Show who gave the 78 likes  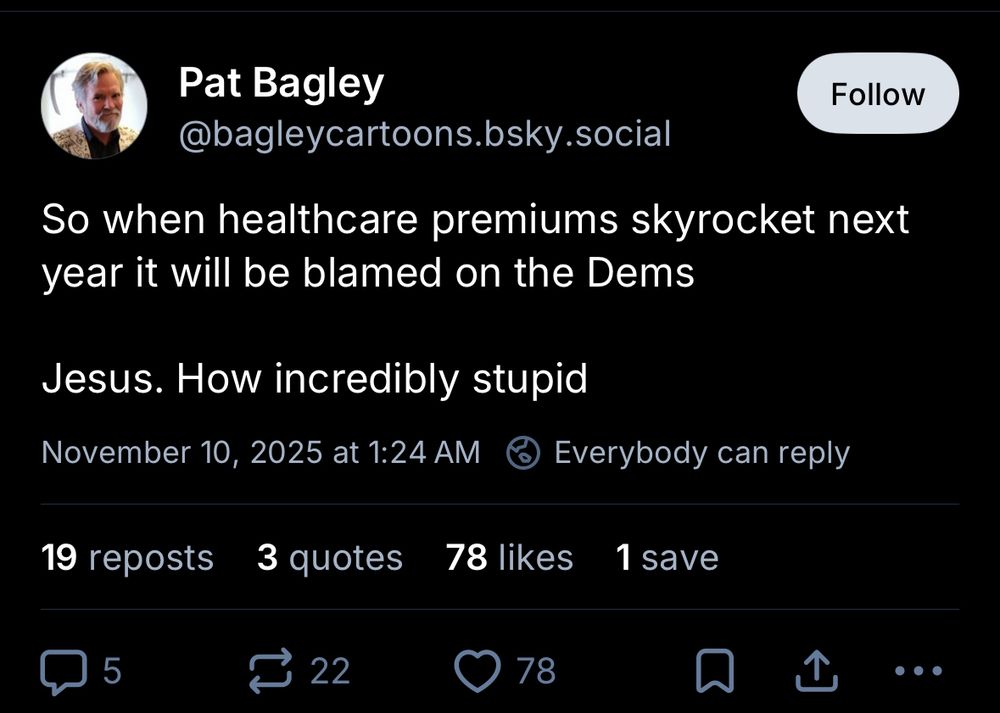coord(509,557)
